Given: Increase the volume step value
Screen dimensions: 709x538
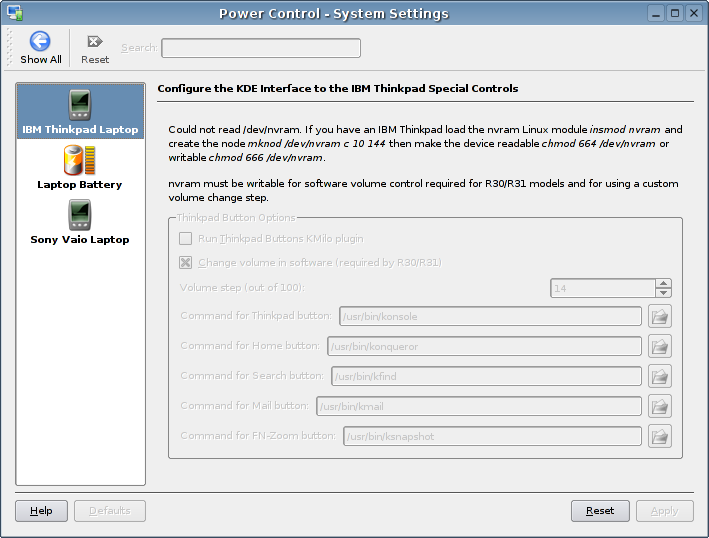Looking at the screenshot, I should [663, 283].
